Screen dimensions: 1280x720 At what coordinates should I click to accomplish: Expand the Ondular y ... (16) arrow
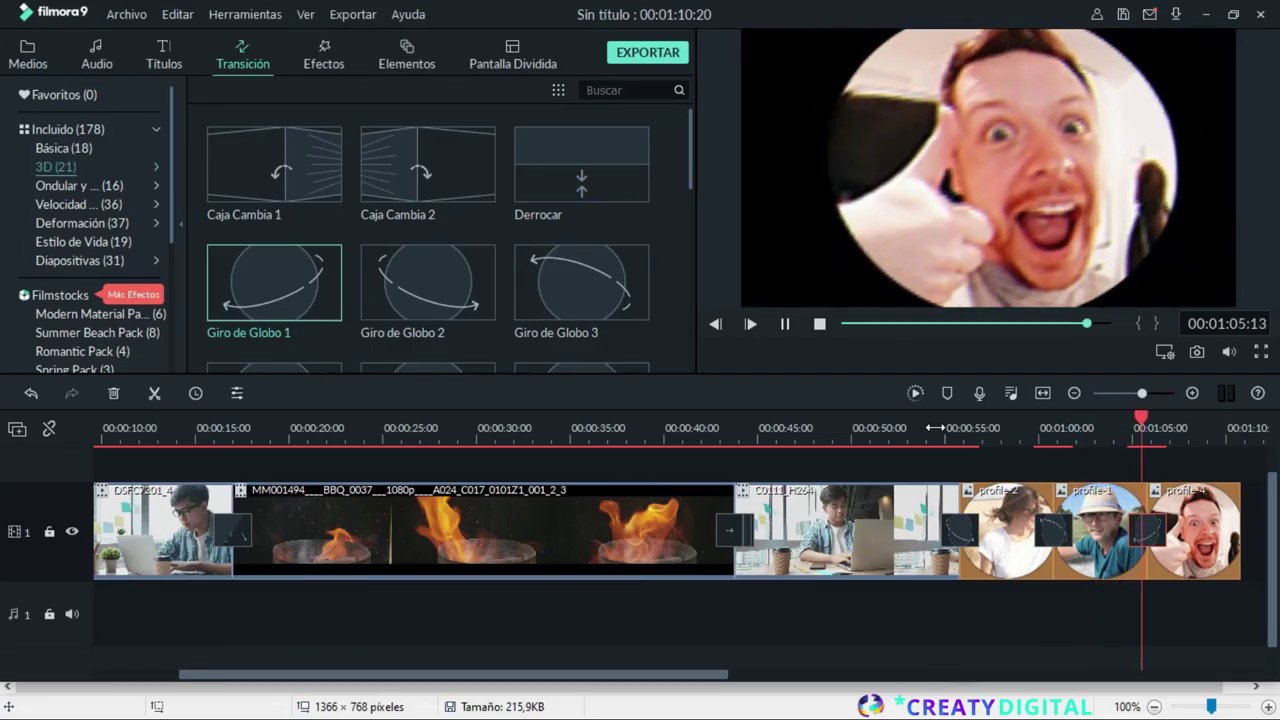(x=156, y=186)
